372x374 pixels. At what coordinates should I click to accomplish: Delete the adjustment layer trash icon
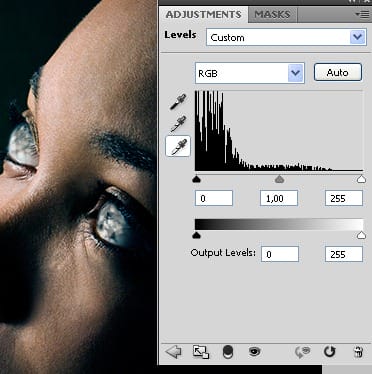[358, 352]
